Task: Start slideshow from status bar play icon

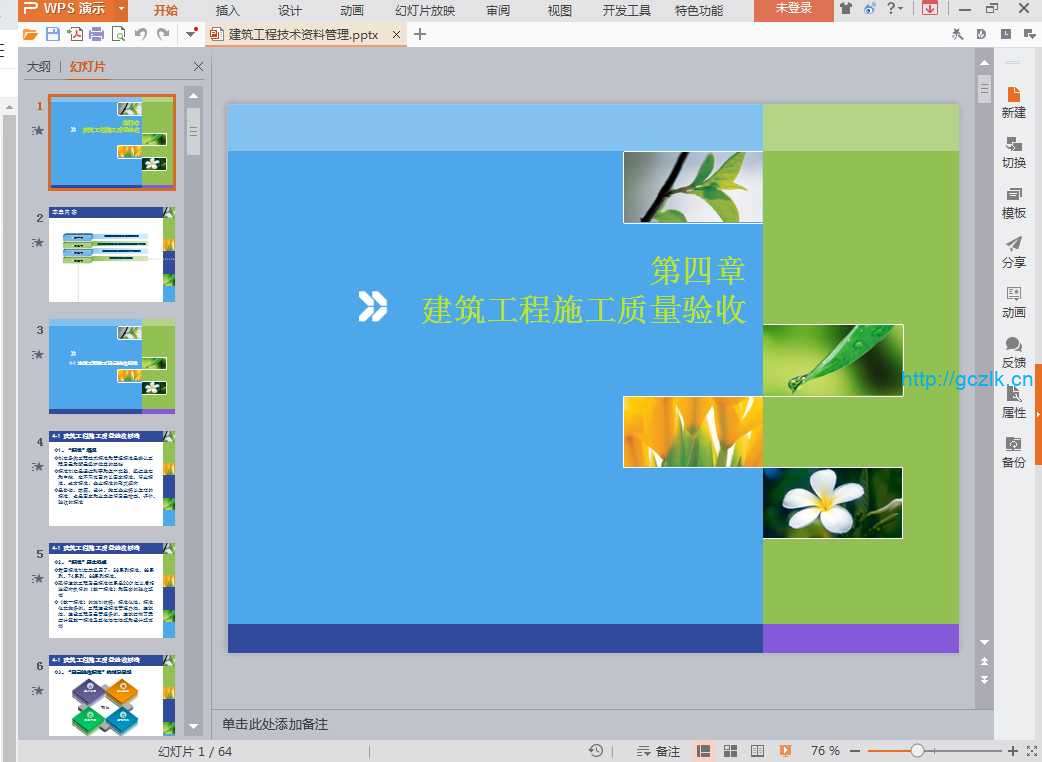Action: (785, 751)
